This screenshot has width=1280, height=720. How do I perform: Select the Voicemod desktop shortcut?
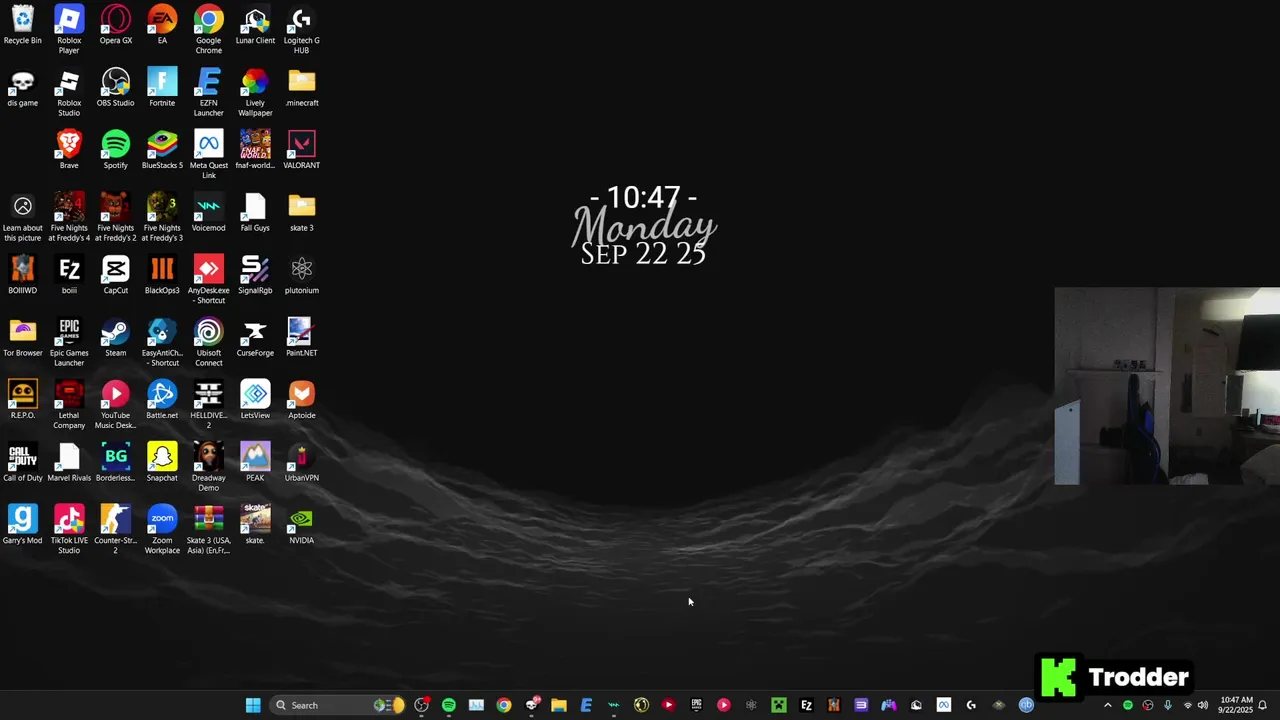pyautogui.click(x=208, y=213)
